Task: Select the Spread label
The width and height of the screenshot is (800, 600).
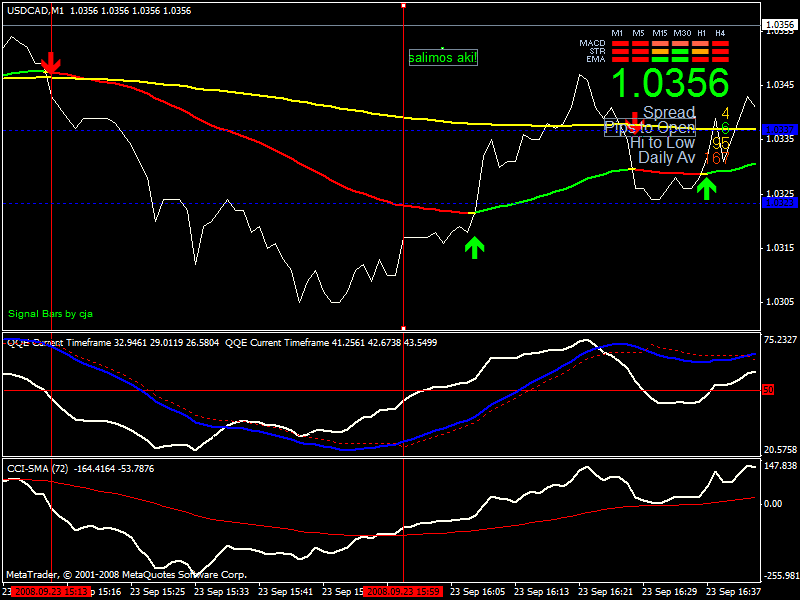Action: point(669,113)
